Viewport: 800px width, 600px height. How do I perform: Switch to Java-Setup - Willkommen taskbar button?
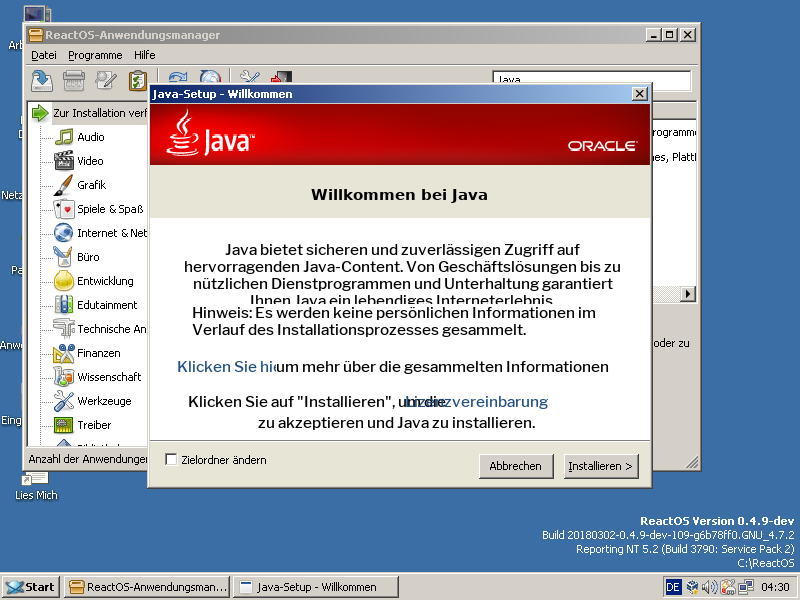coord(316,587)
